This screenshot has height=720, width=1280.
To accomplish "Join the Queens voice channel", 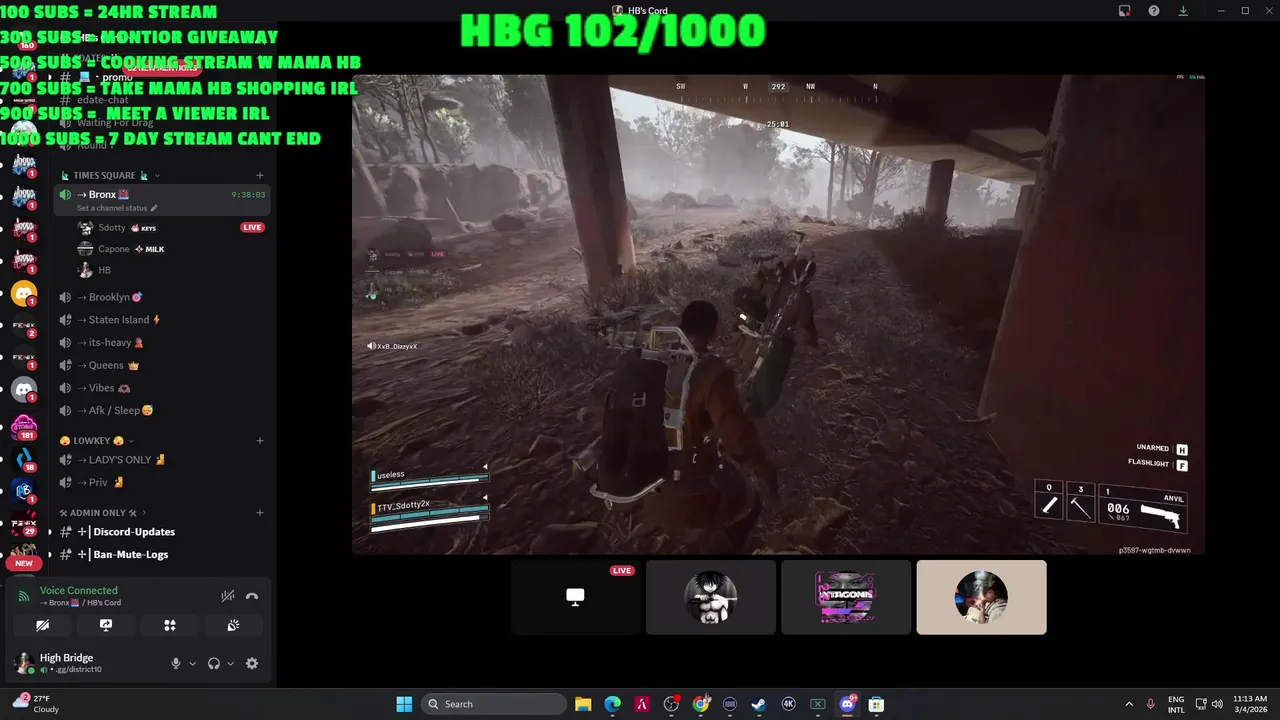I will coord(160,365).
